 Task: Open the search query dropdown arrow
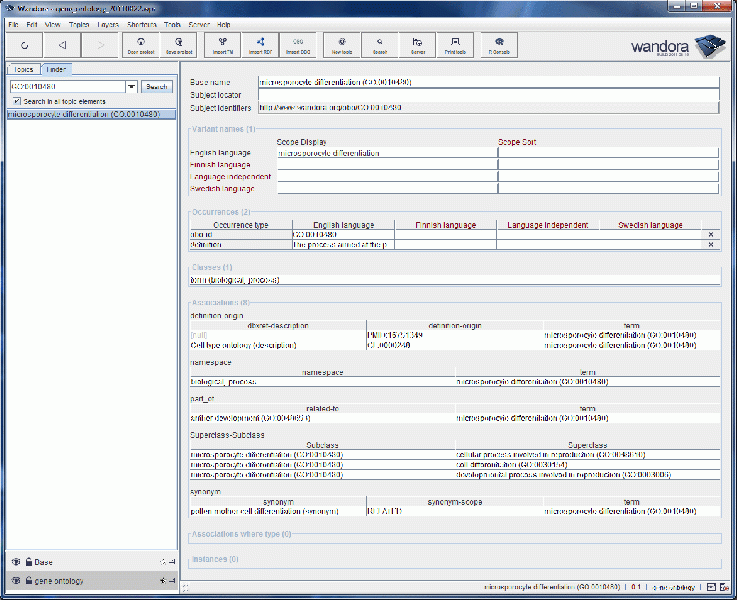click(x=131, y=87)
